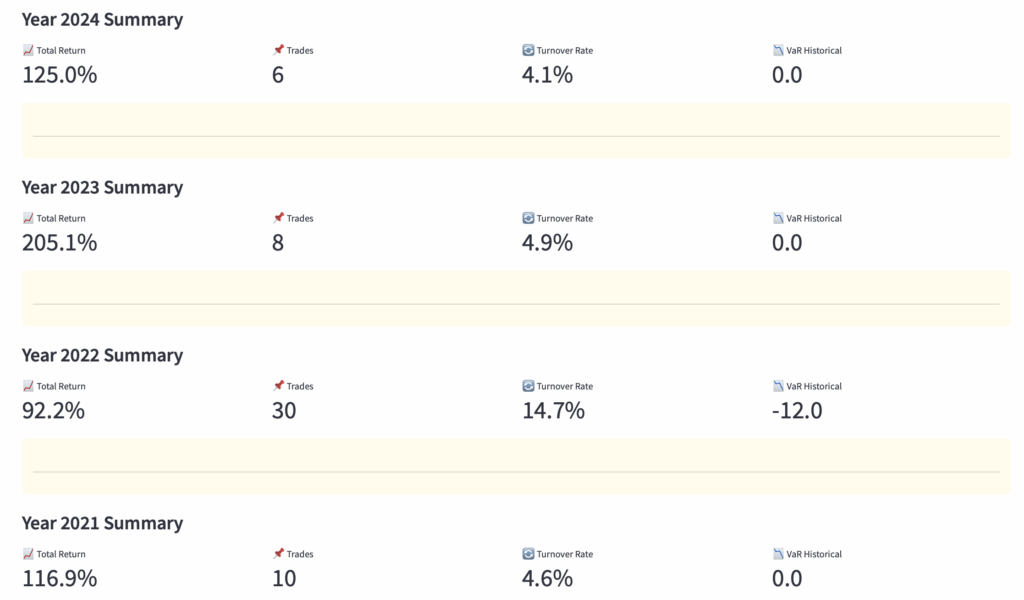The width and height of the screenshot is (1024, 600).
Task: Select the Year 2021 Summary heading
Action: tap(103, 523)
